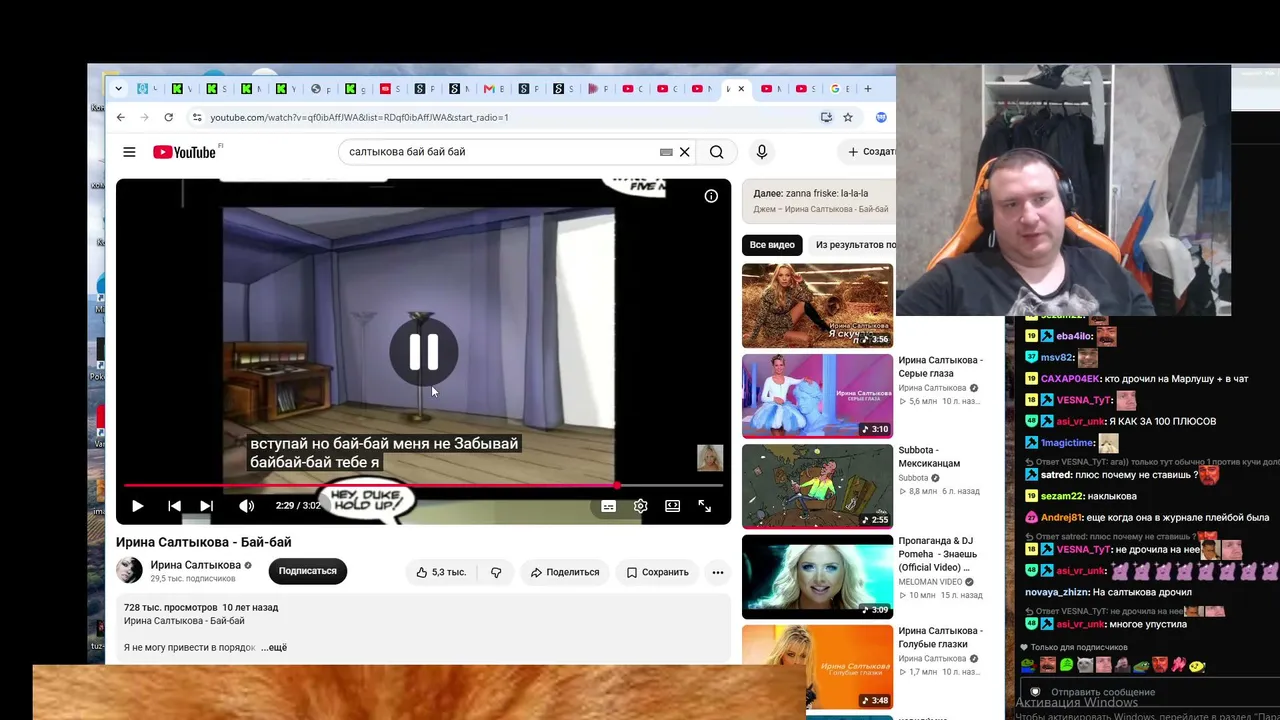Share the video via Поделиться
The width and height of the screenshot is (1280, 720).
click(x=565, y=572)
